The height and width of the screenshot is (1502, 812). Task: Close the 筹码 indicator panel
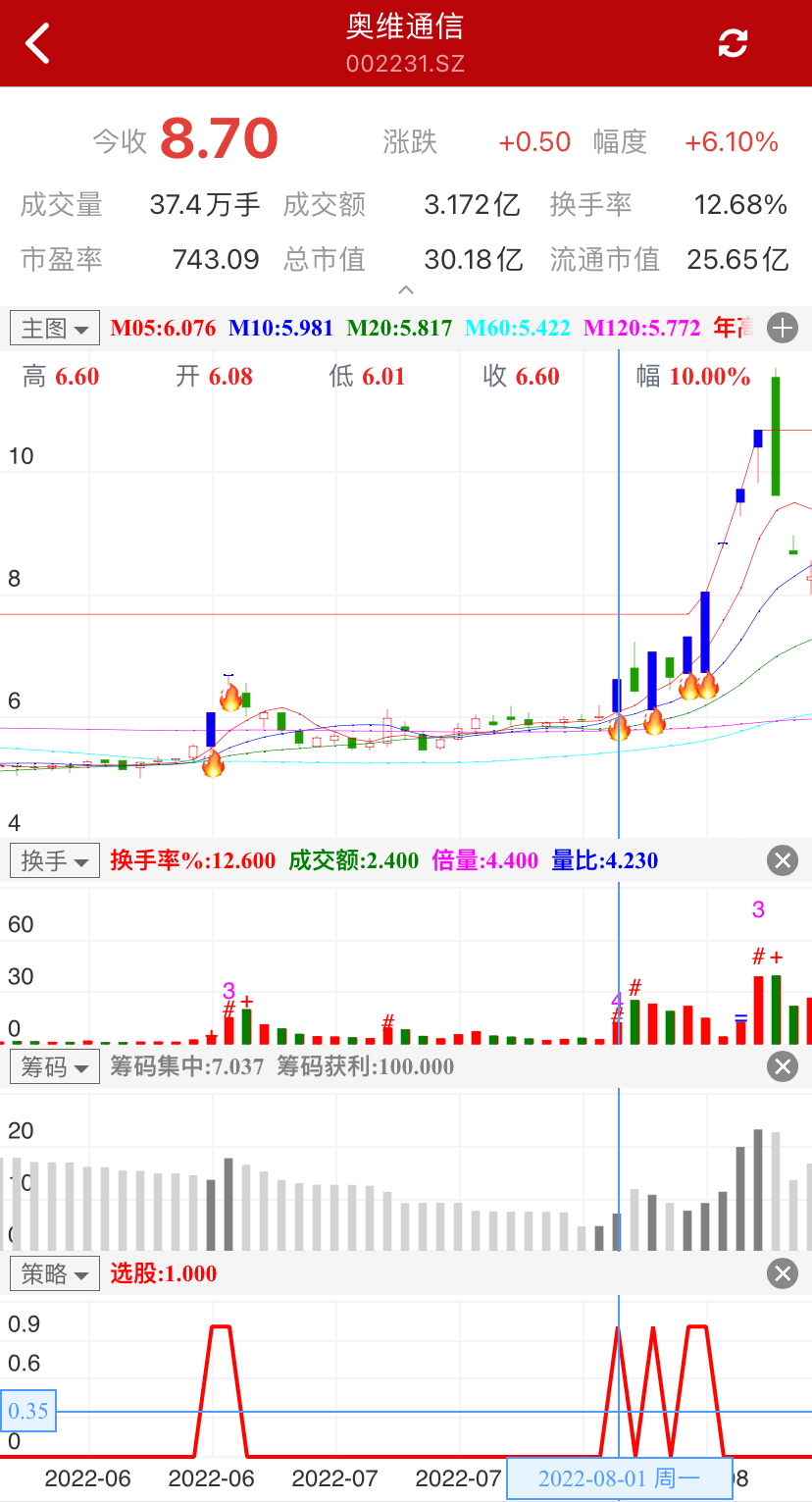point(783,1066)
